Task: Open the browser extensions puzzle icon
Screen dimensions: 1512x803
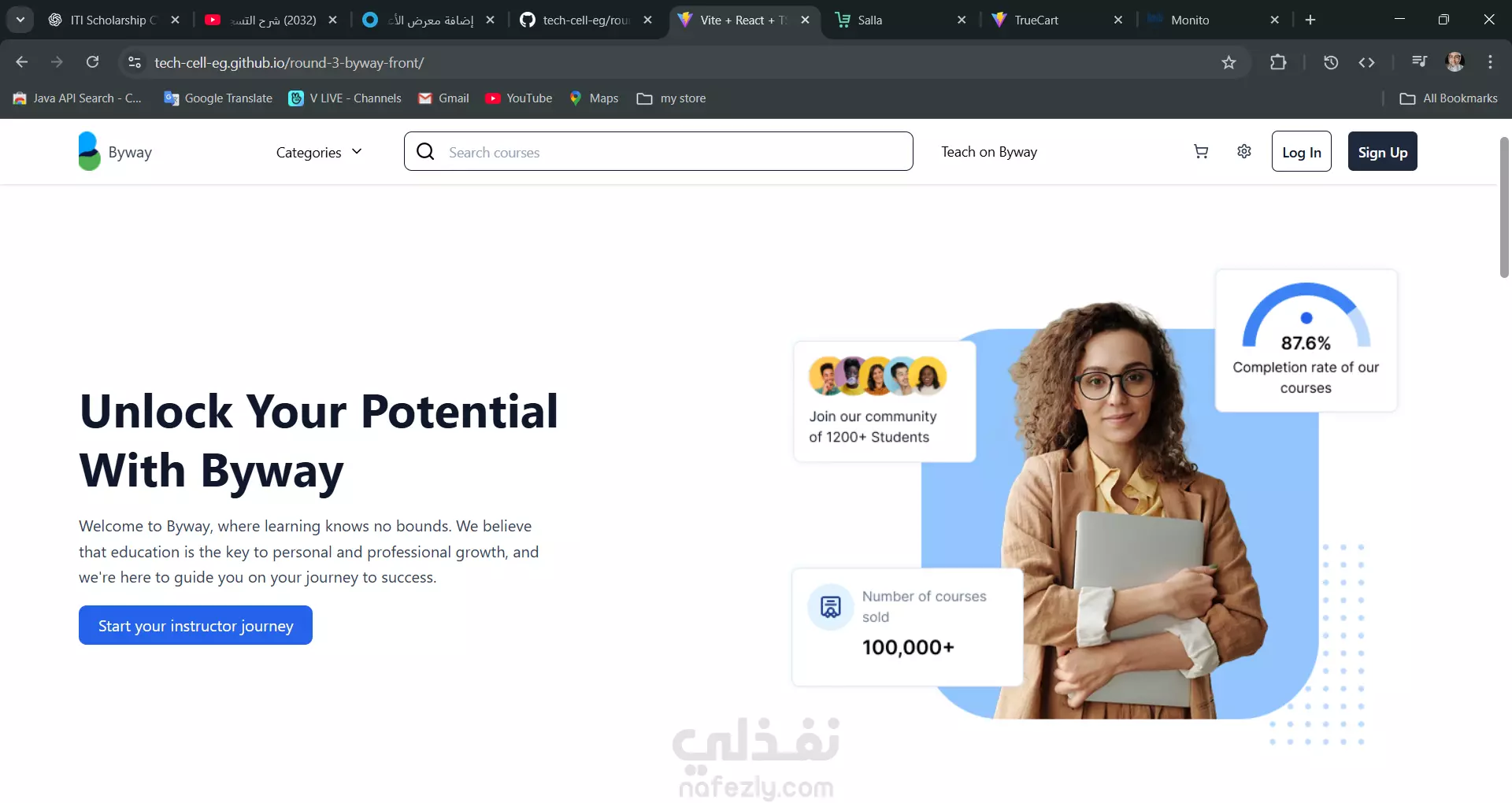Action: pos(1278,62)
